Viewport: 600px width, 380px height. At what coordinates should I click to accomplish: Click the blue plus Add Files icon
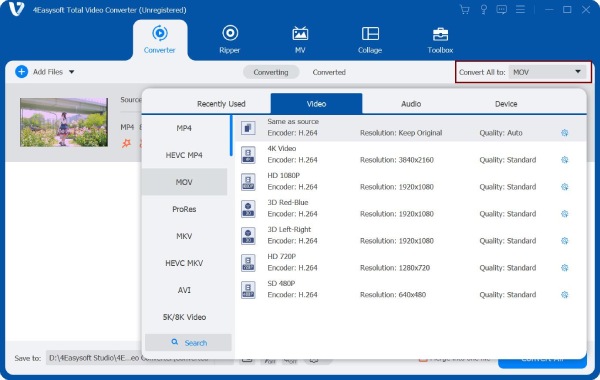pyautogui.click(x=21, y=72)
